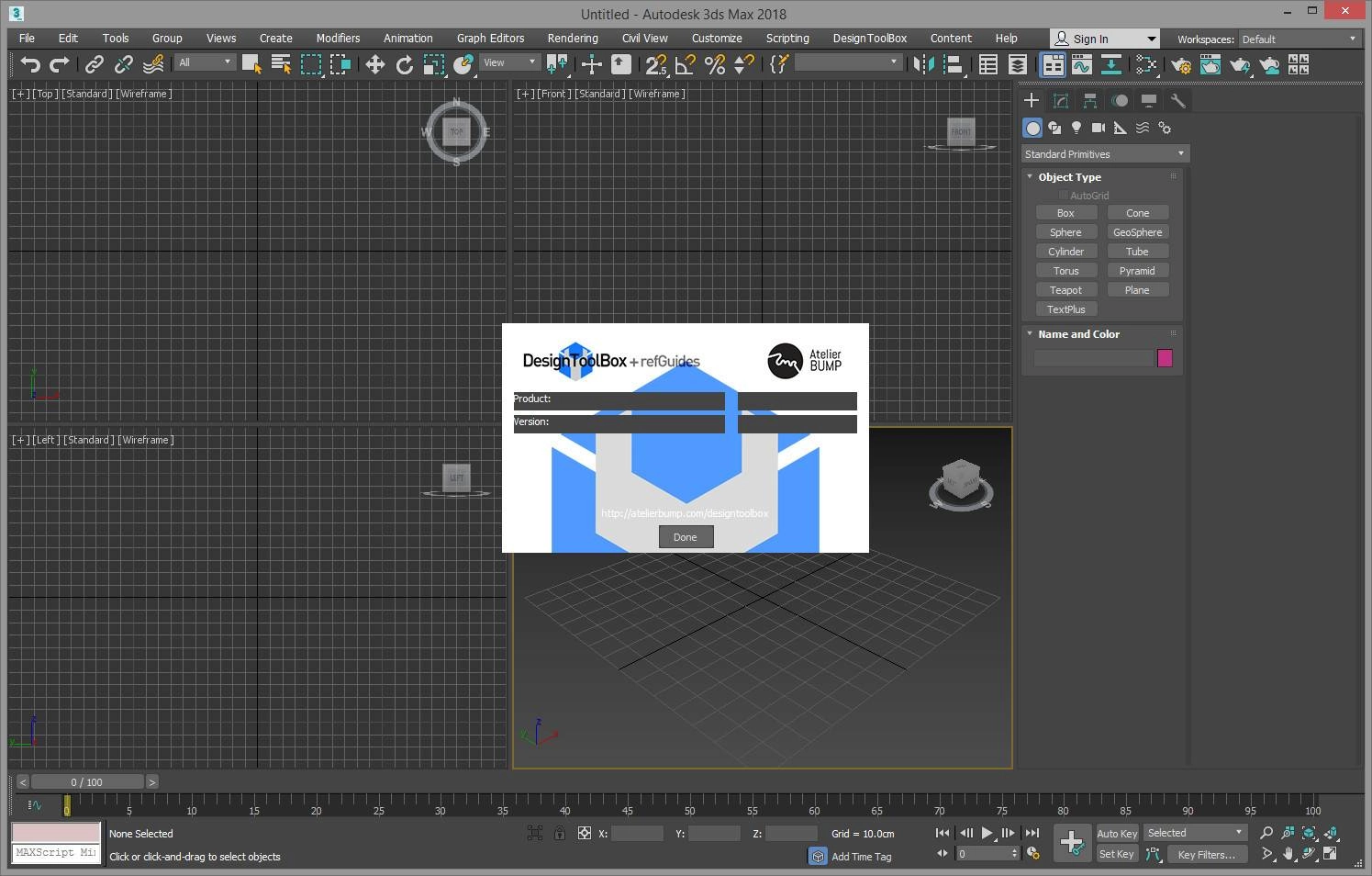Activate the Select Object tool
Image resolution: width=1372 pixels, height=876 pixels.
click(251, 64)
